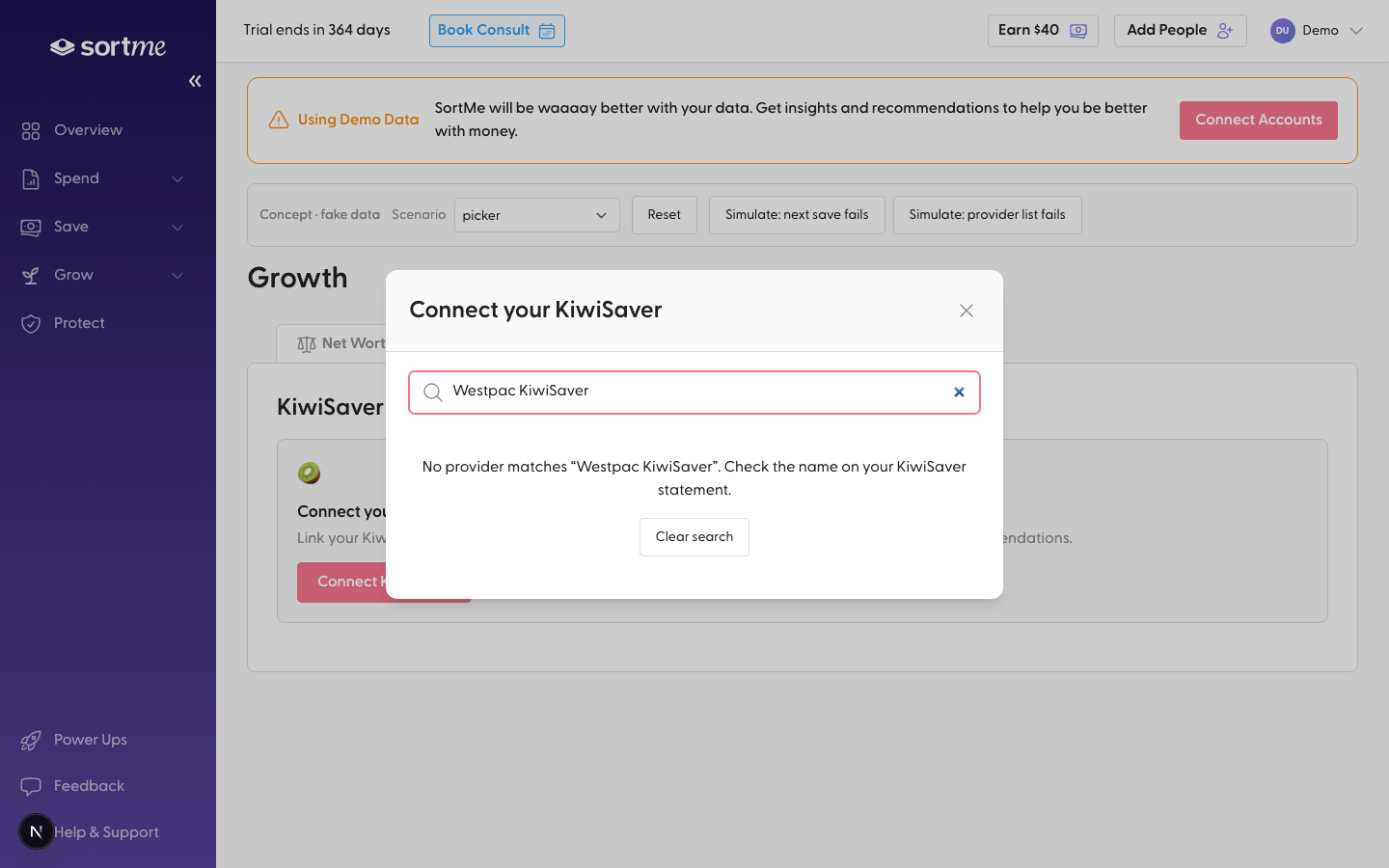Click the sortme logo
This screenshot has height=868, width=1389.
point(108,46)
